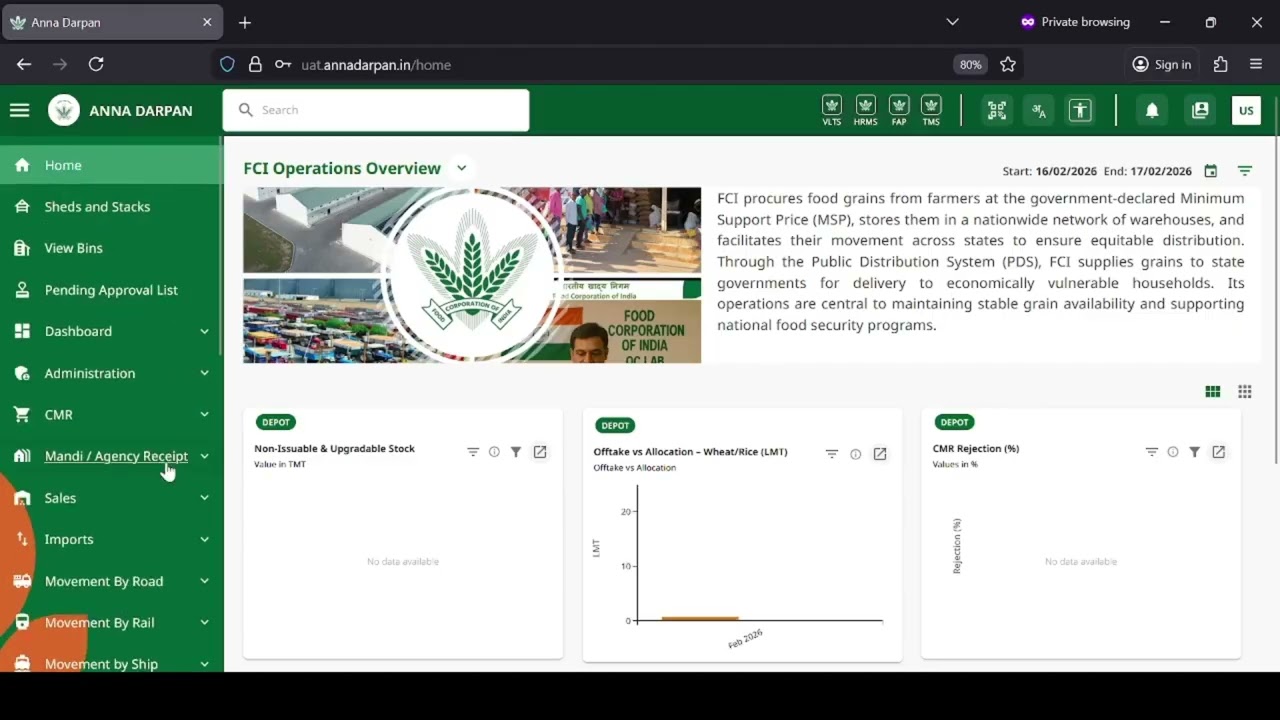The width and height of the screenshot is (1280, 720).
Task: Show info for CMR Rejection (%) card
Action: pyautogui.click(x=1173, y=452)
